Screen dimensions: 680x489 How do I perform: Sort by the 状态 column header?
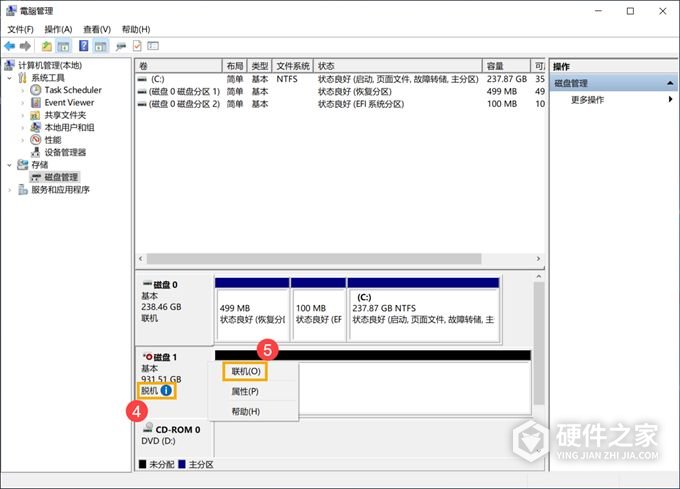(x=398, y=66)
